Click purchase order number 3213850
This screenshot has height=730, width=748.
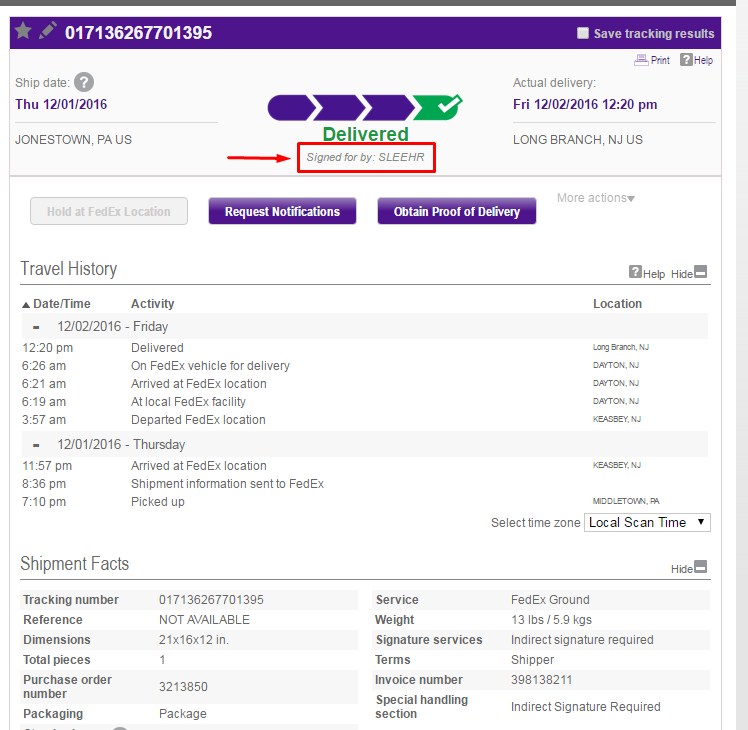tap(183, 687)
